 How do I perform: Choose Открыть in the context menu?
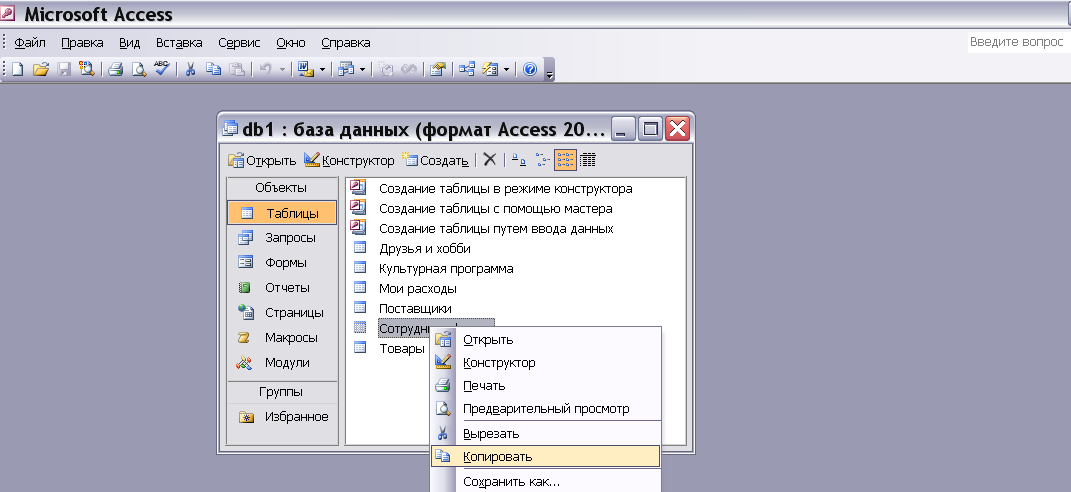coord(546,340)
